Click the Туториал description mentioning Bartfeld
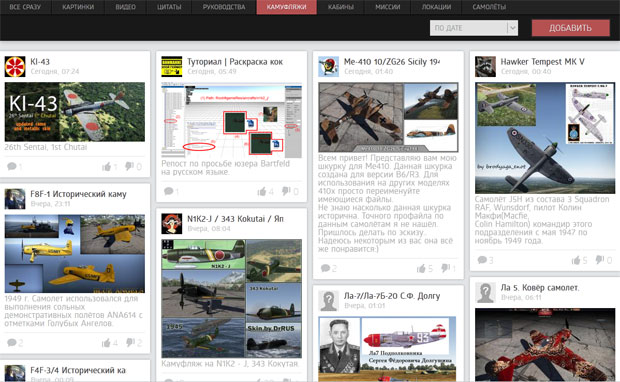Image resolution: width=620 pixels, height=382 pixels. (225, 168)
